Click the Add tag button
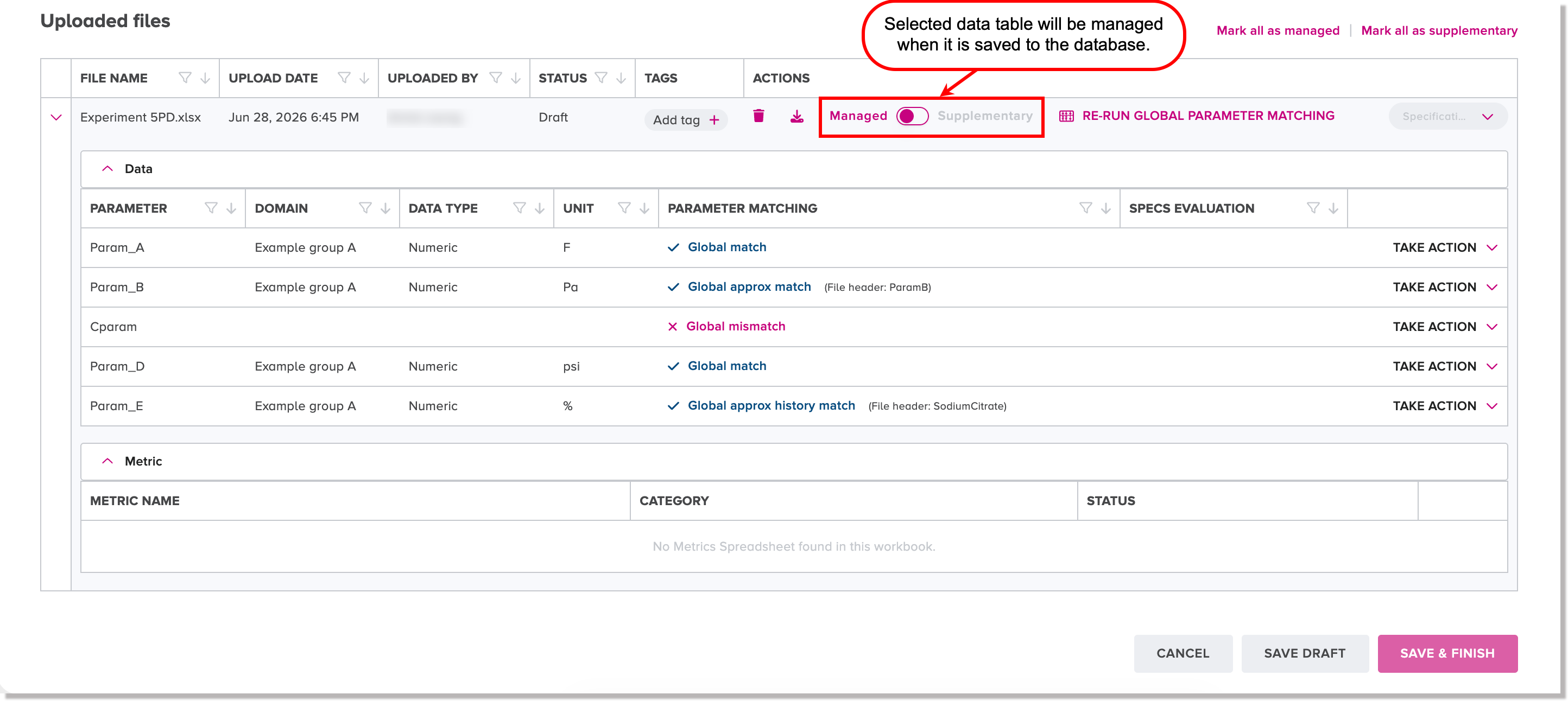1568x701 pixels. pos(686,120)
